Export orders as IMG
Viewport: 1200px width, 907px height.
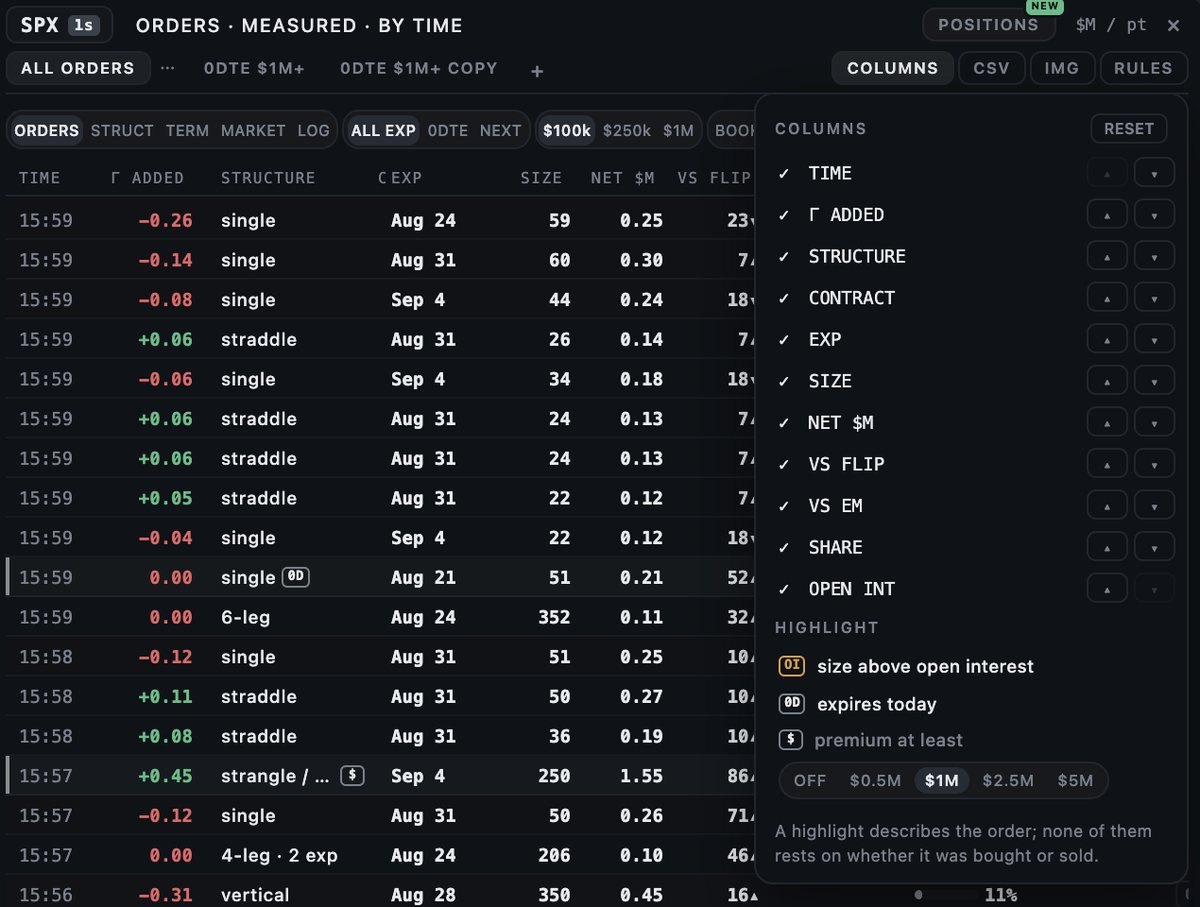(x=1062, y=68)
